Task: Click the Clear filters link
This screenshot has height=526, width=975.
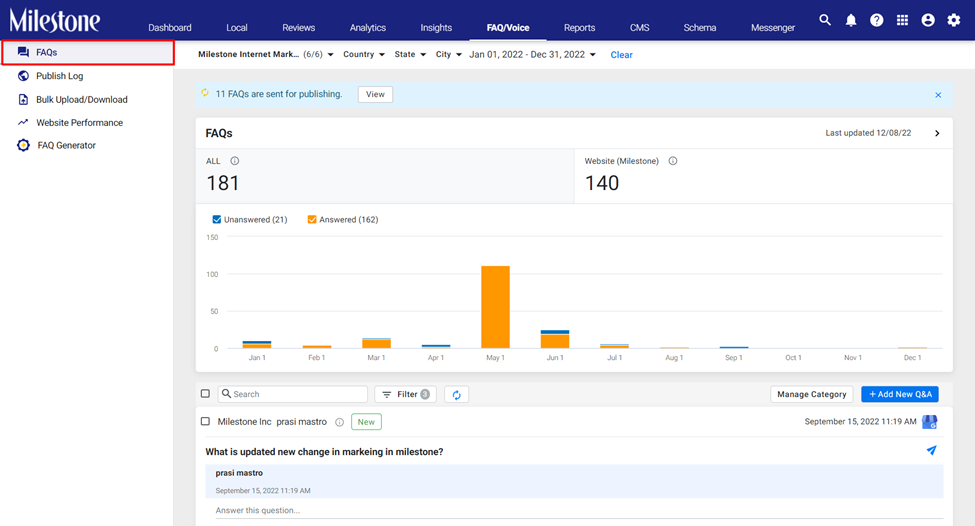Action: point(621,55)
